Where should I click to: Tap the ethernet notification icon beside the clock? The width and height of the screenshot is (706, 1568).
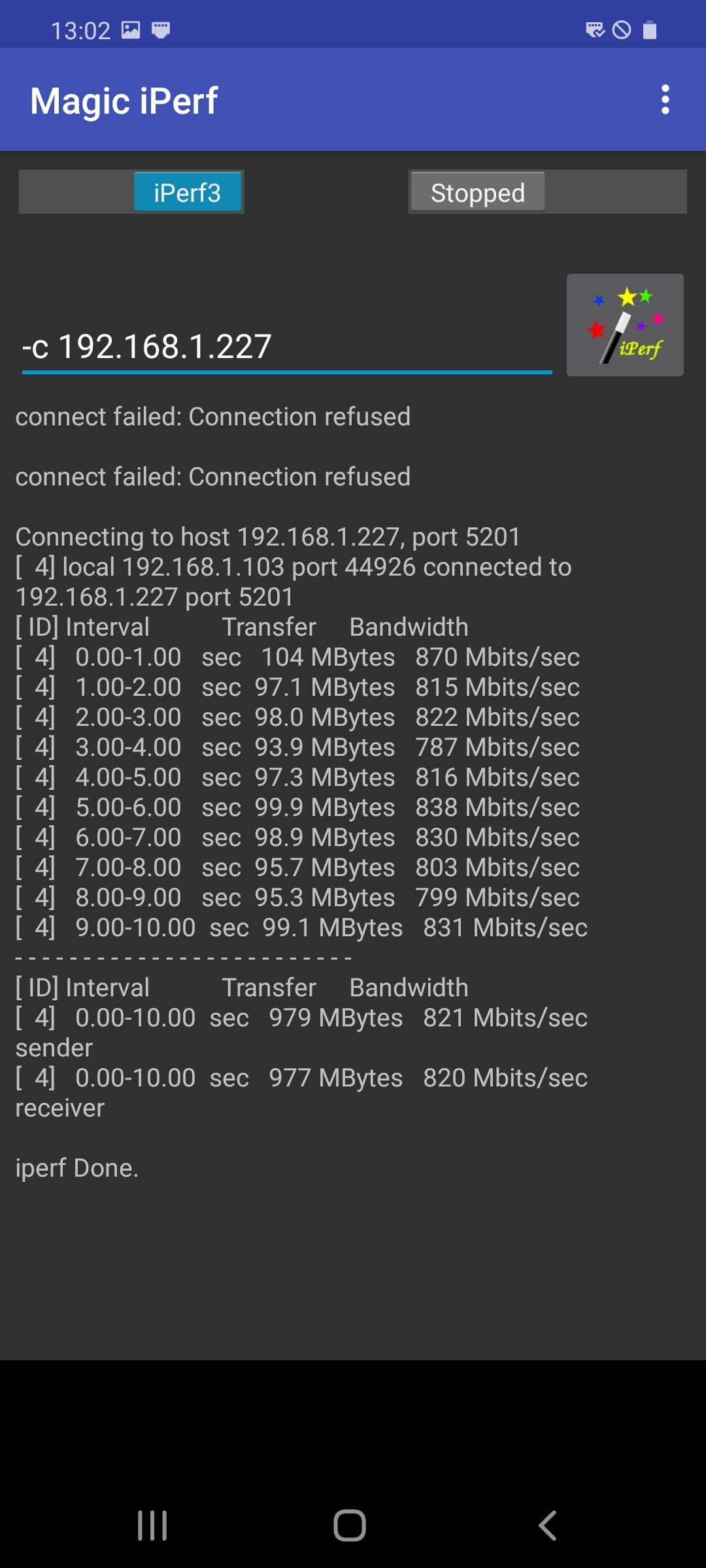pos(161,30)
